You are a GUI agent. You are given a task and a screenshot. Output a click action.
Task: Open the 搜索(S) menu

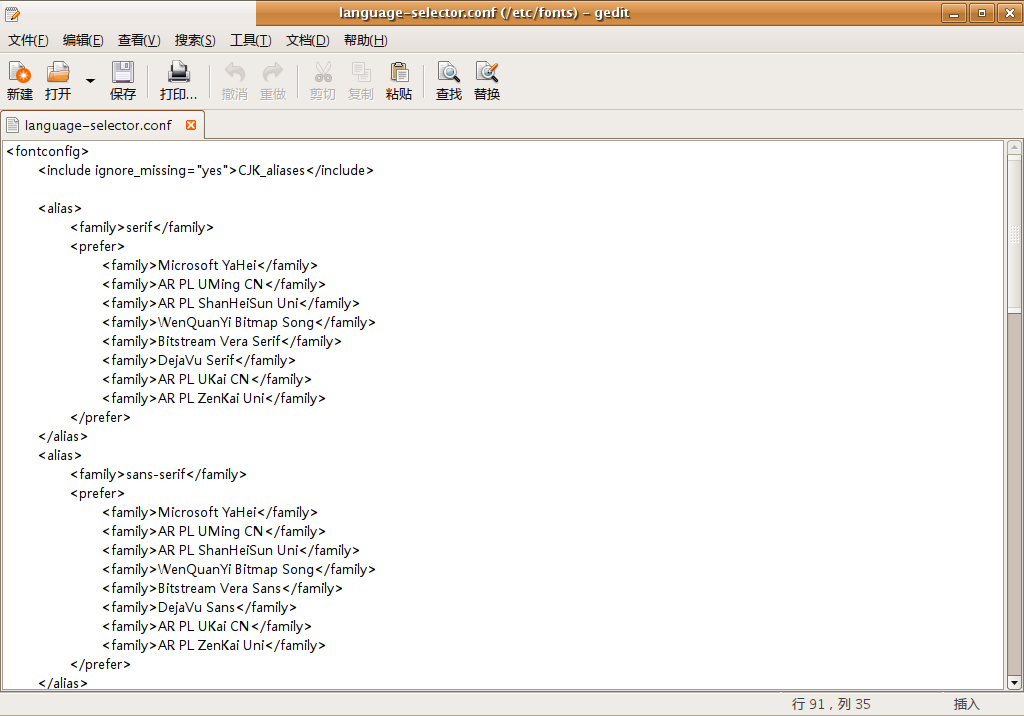tap(195, 41)
